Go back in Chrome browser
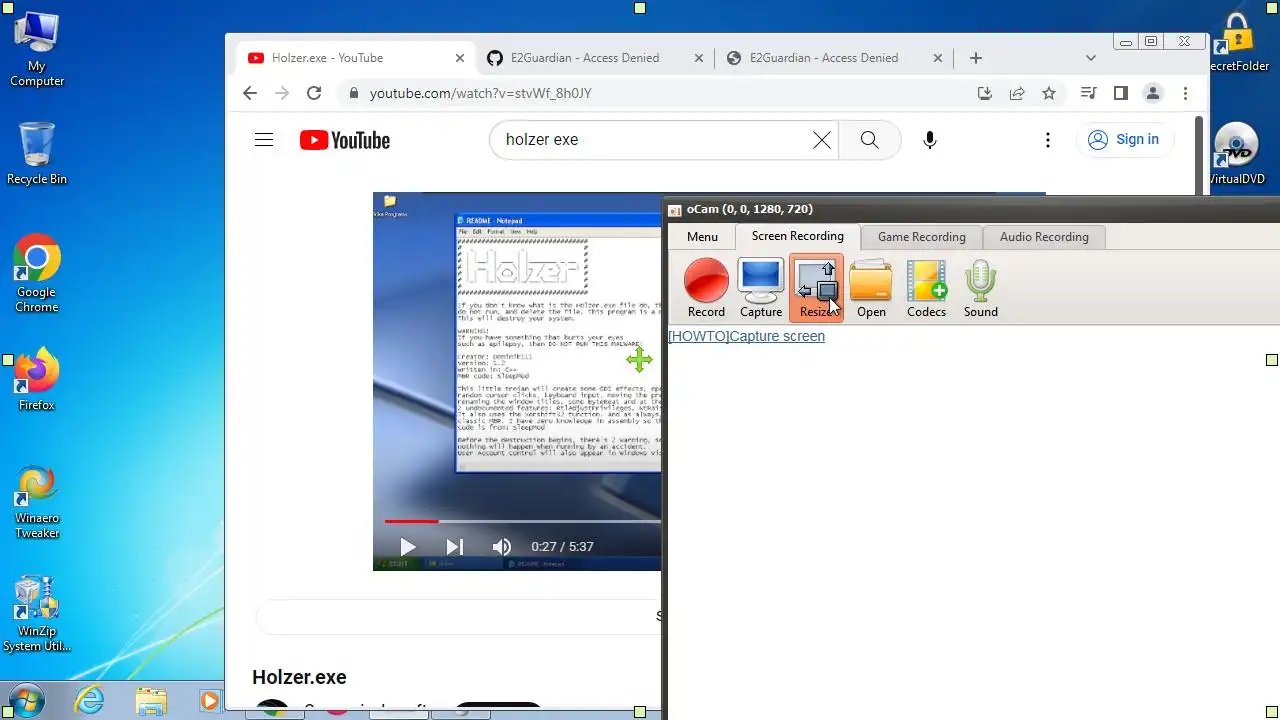The image size is (1280, 720). [250, 93]
